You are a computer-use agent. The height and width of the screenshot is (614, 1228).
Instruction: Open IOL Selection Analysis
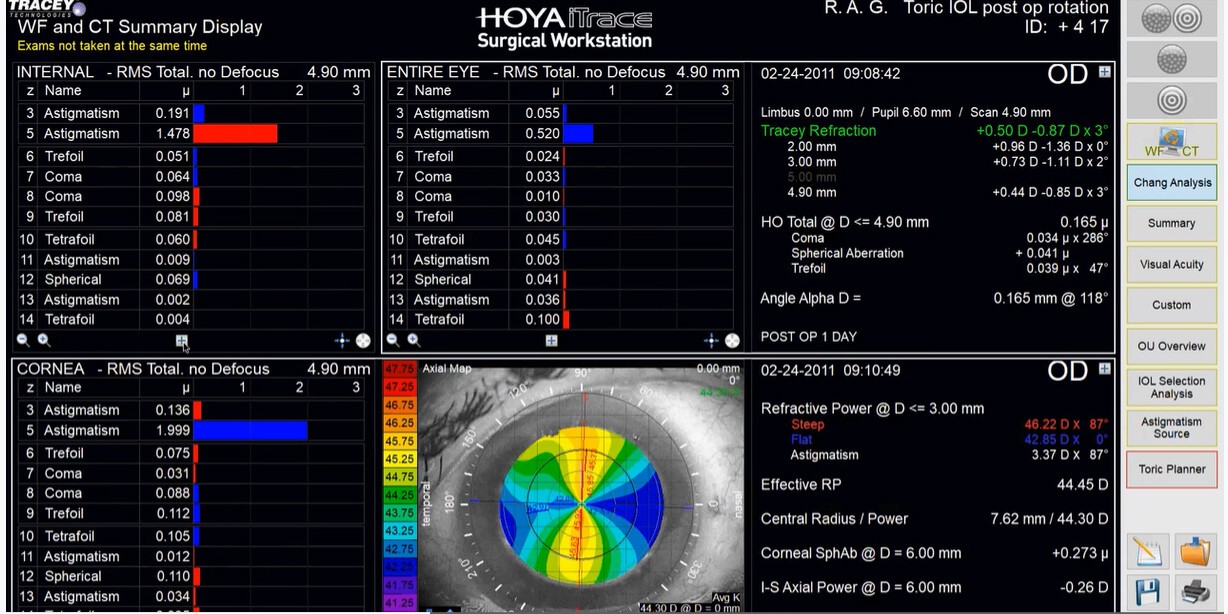pos(1172,387)
